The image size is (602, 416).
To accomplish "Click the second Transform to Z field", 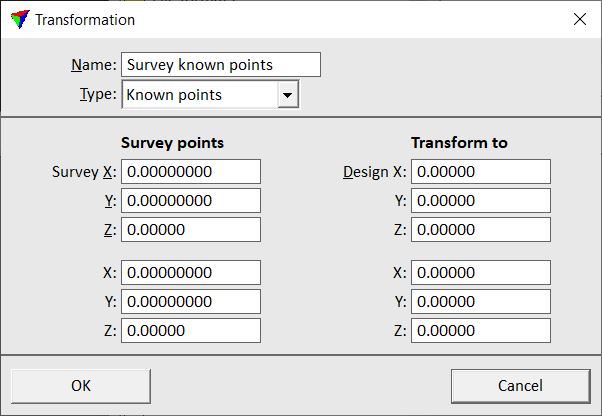I will coord(481,330).
